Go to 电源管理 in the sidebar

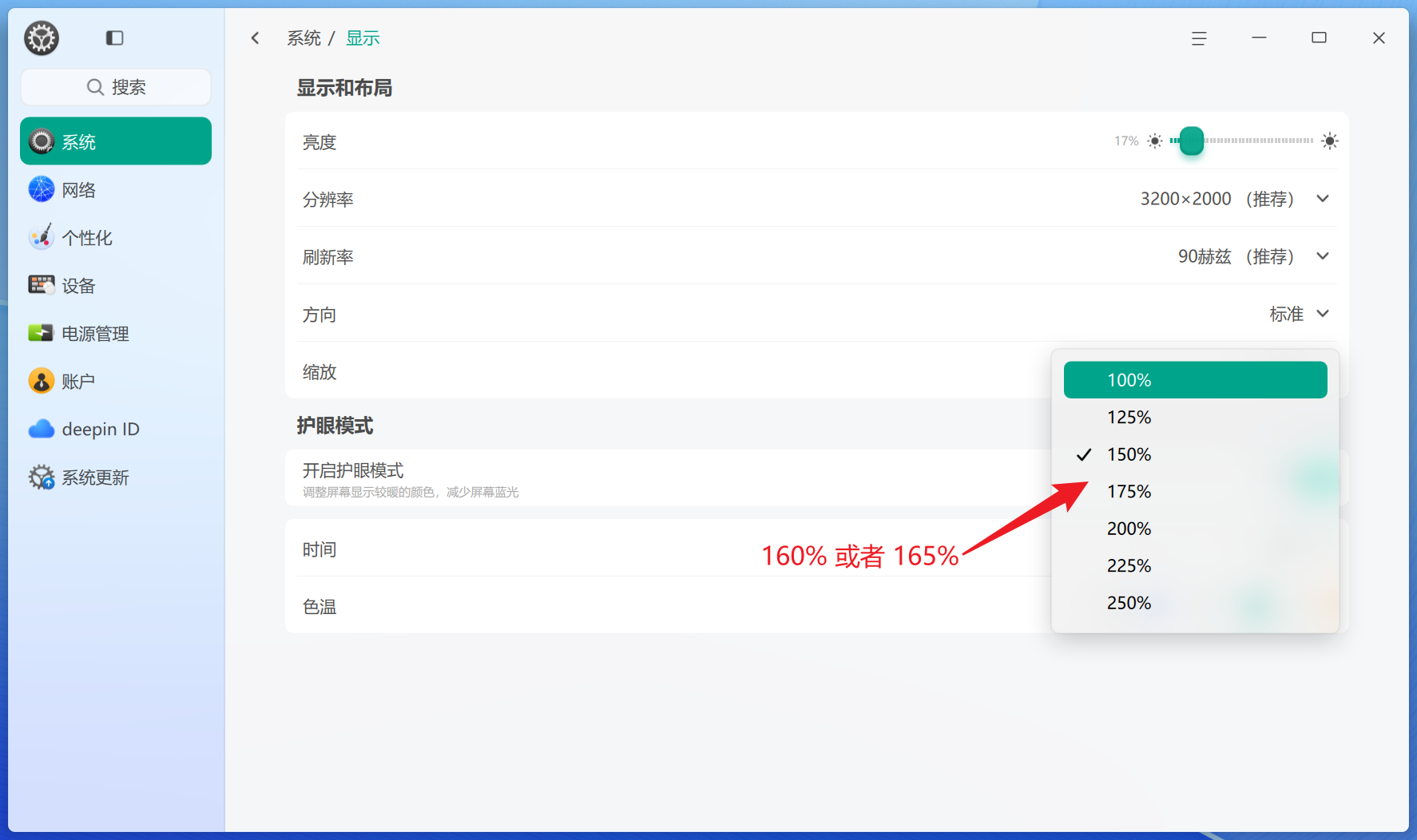116,333
